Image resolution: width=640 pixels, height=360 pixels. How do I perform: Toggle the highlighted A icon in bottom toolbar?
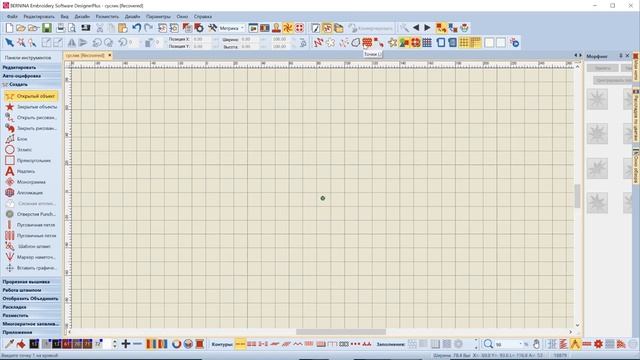(x=576, y=344)
